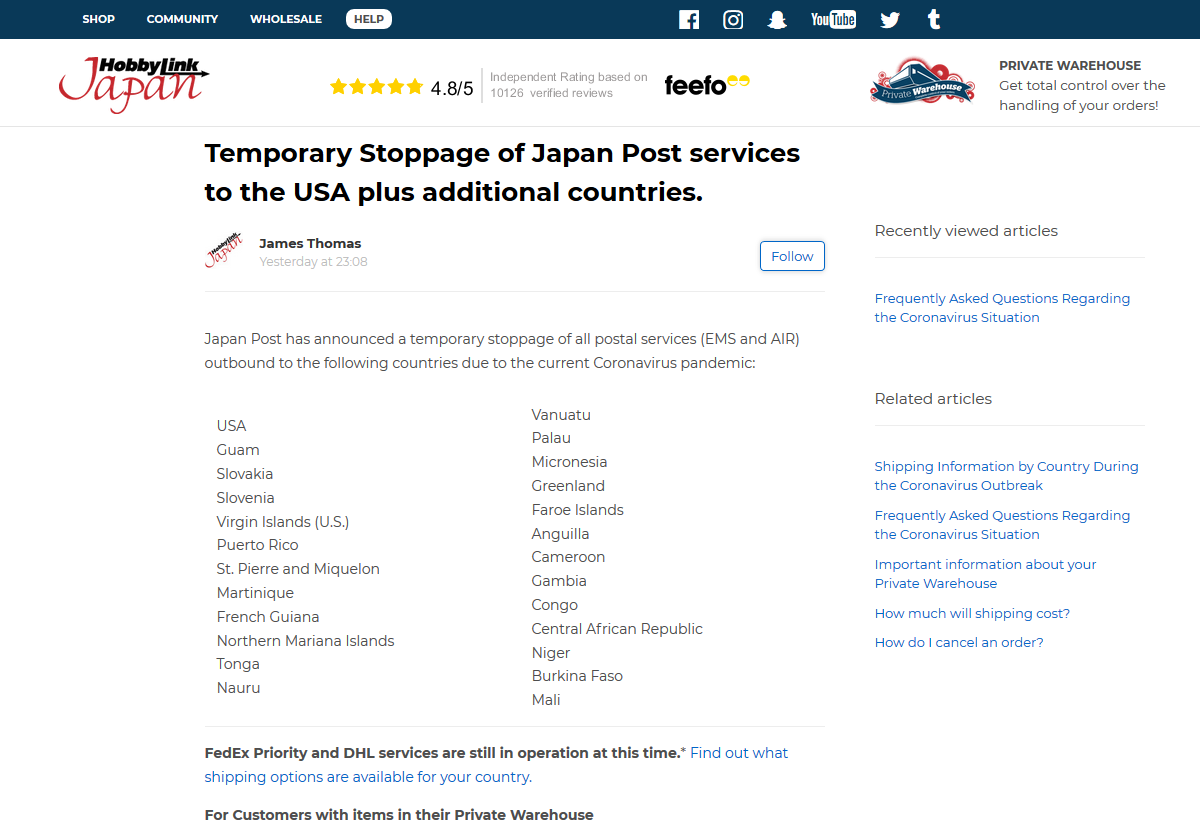Click French Guiana in the list

[x=268, y=617]
